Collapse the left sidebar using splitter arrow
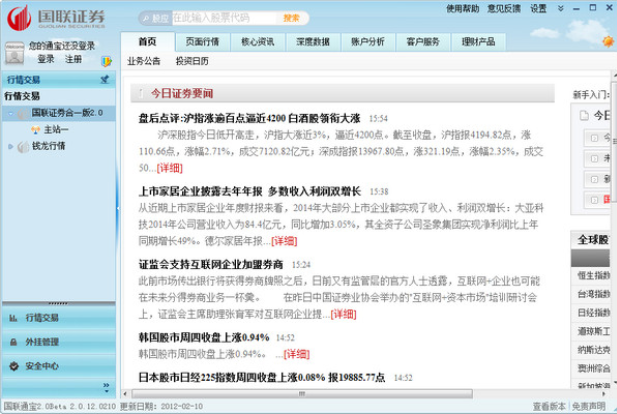 pyautogui.click(x=118, y=208)
